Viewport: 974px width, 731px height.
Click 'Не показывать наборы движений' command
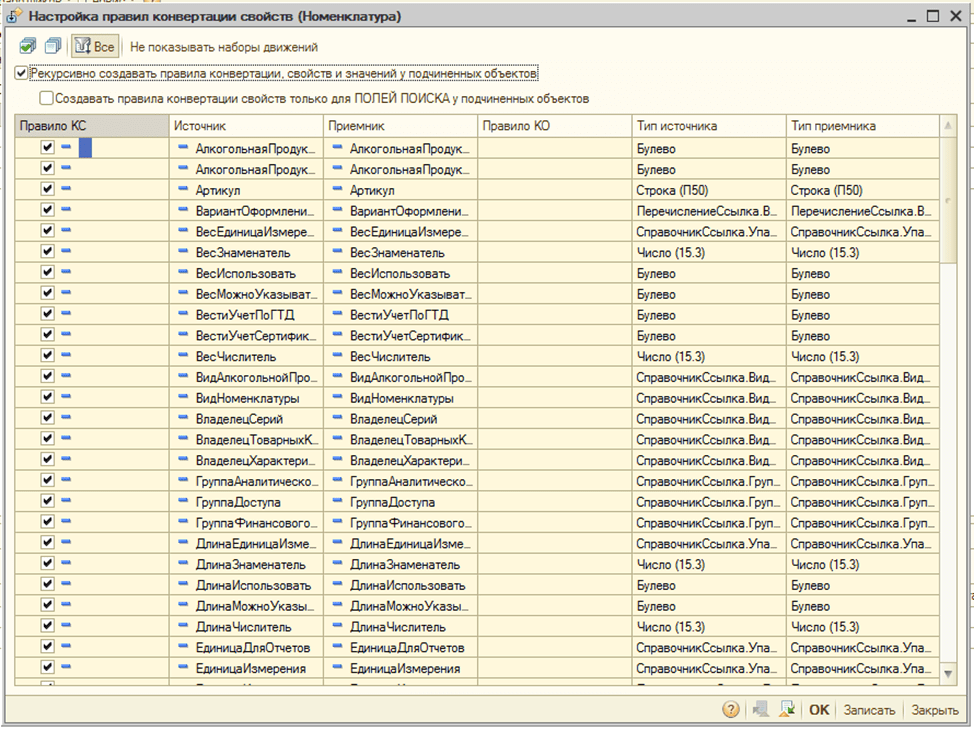tap(224, 47)
